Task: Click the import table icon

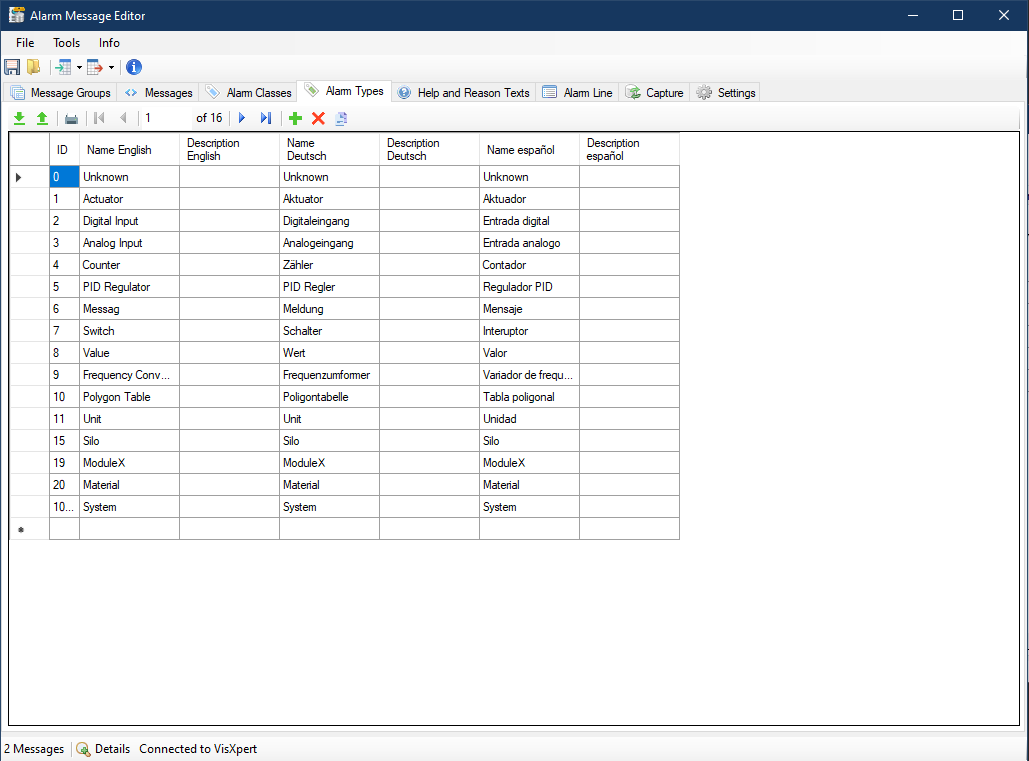Action: pos(63,67)
